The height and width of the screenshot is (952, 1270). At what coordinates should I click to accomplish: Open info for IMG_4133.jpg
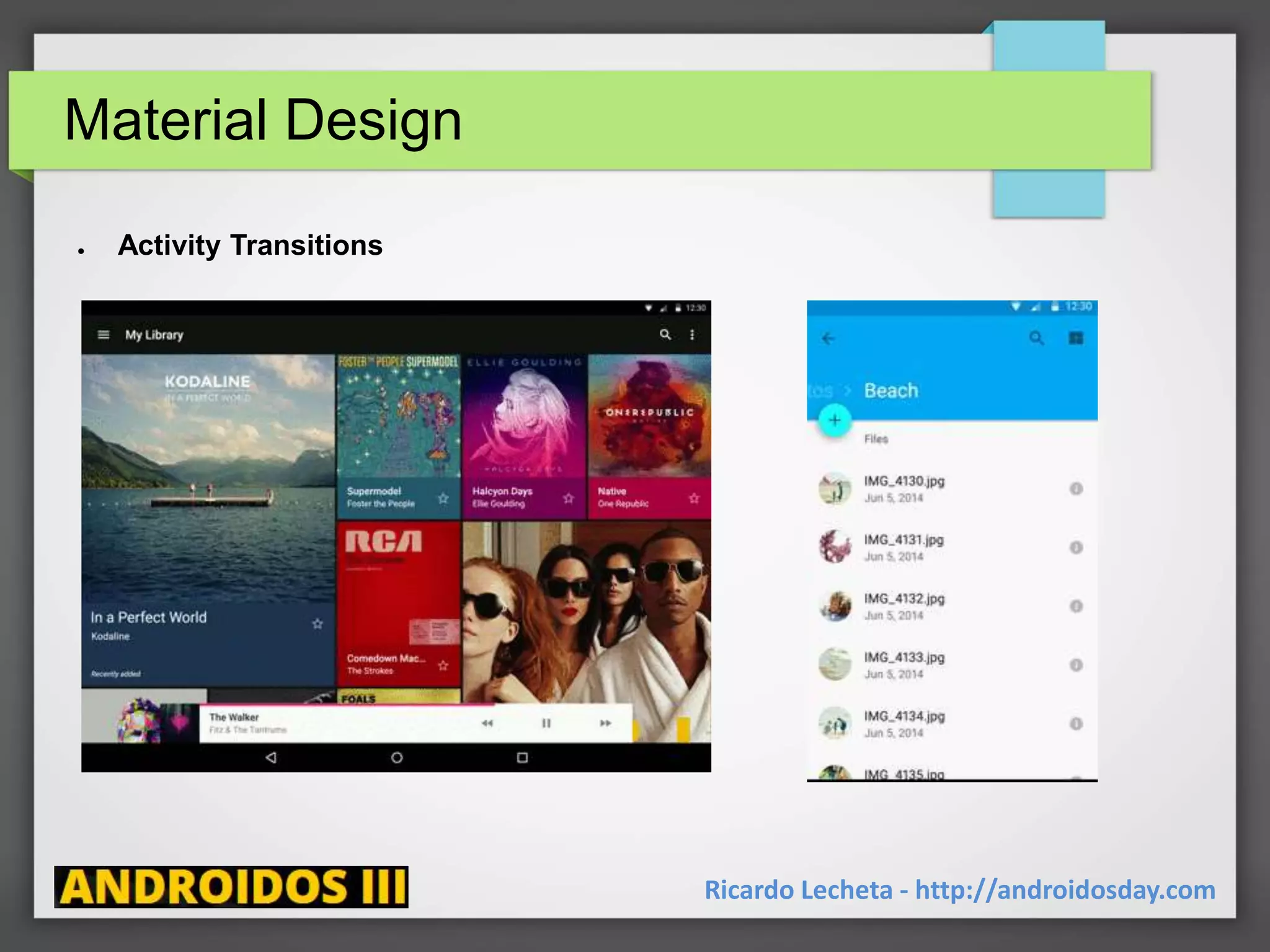[1076, 665]
